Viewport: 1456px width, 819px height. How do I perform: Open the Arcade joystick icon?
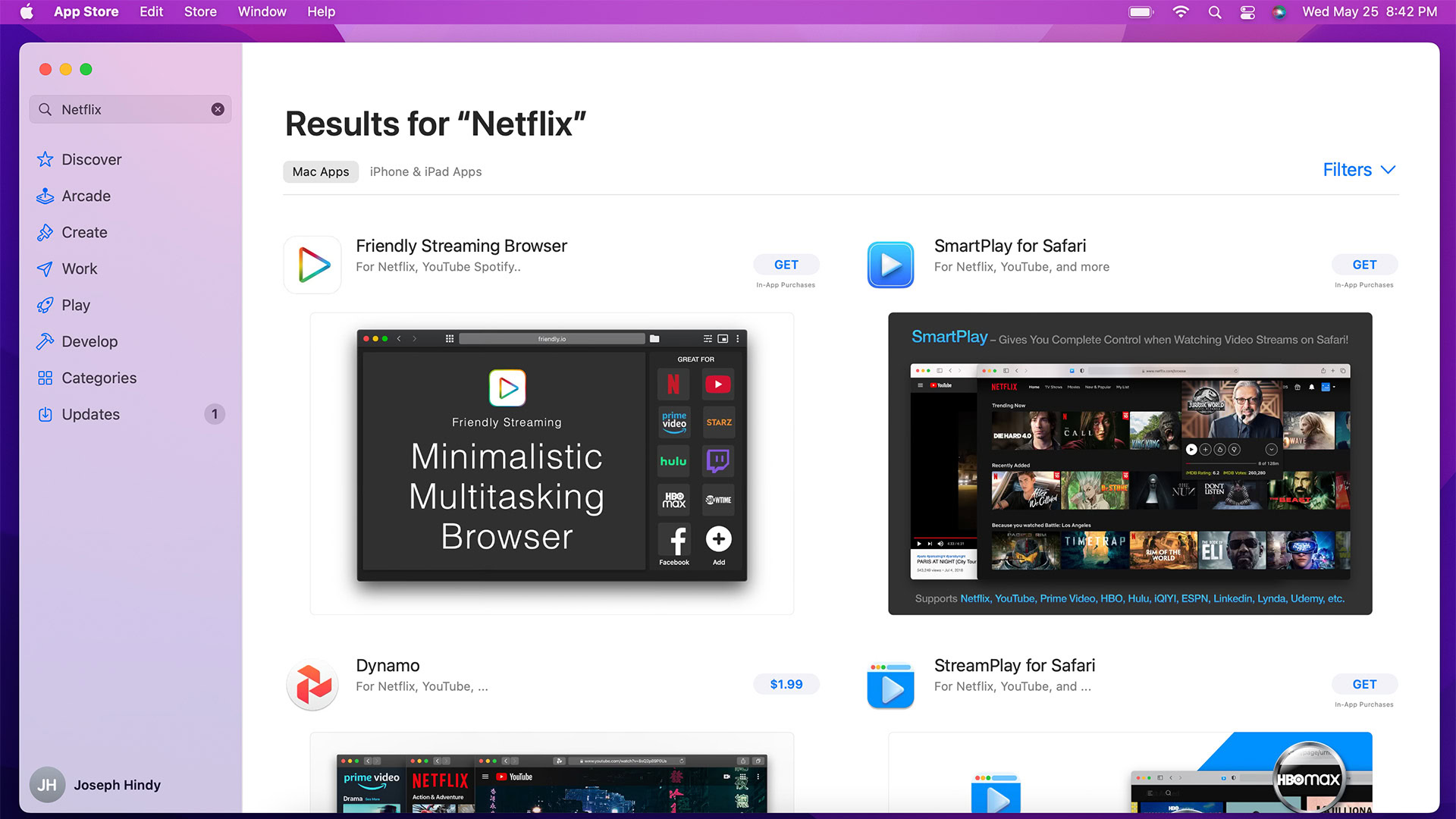point(45,196)
